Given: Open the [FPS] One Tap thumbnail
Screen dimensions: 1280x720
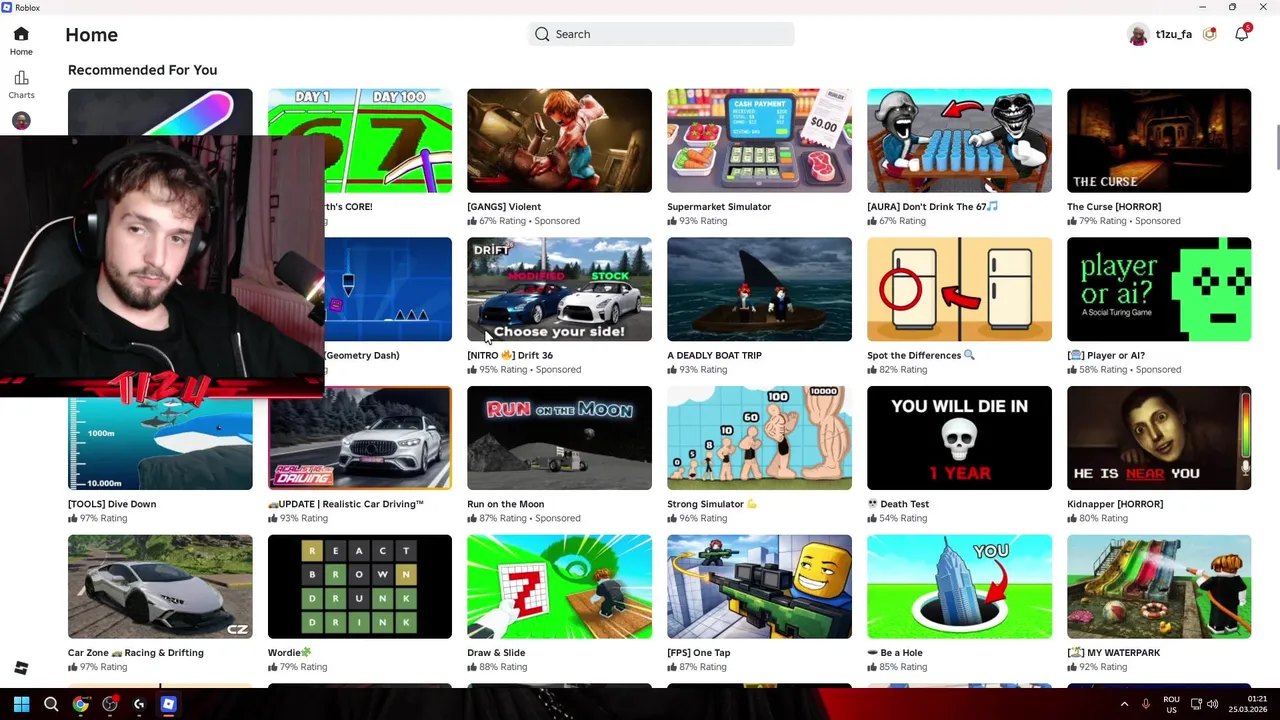Looking at the screenshot, I should coord(759,587).
